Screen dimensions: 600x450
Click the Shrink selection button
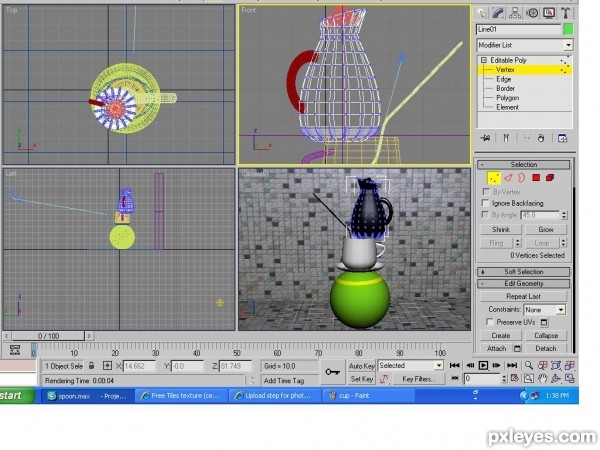(x=501, y=230)
